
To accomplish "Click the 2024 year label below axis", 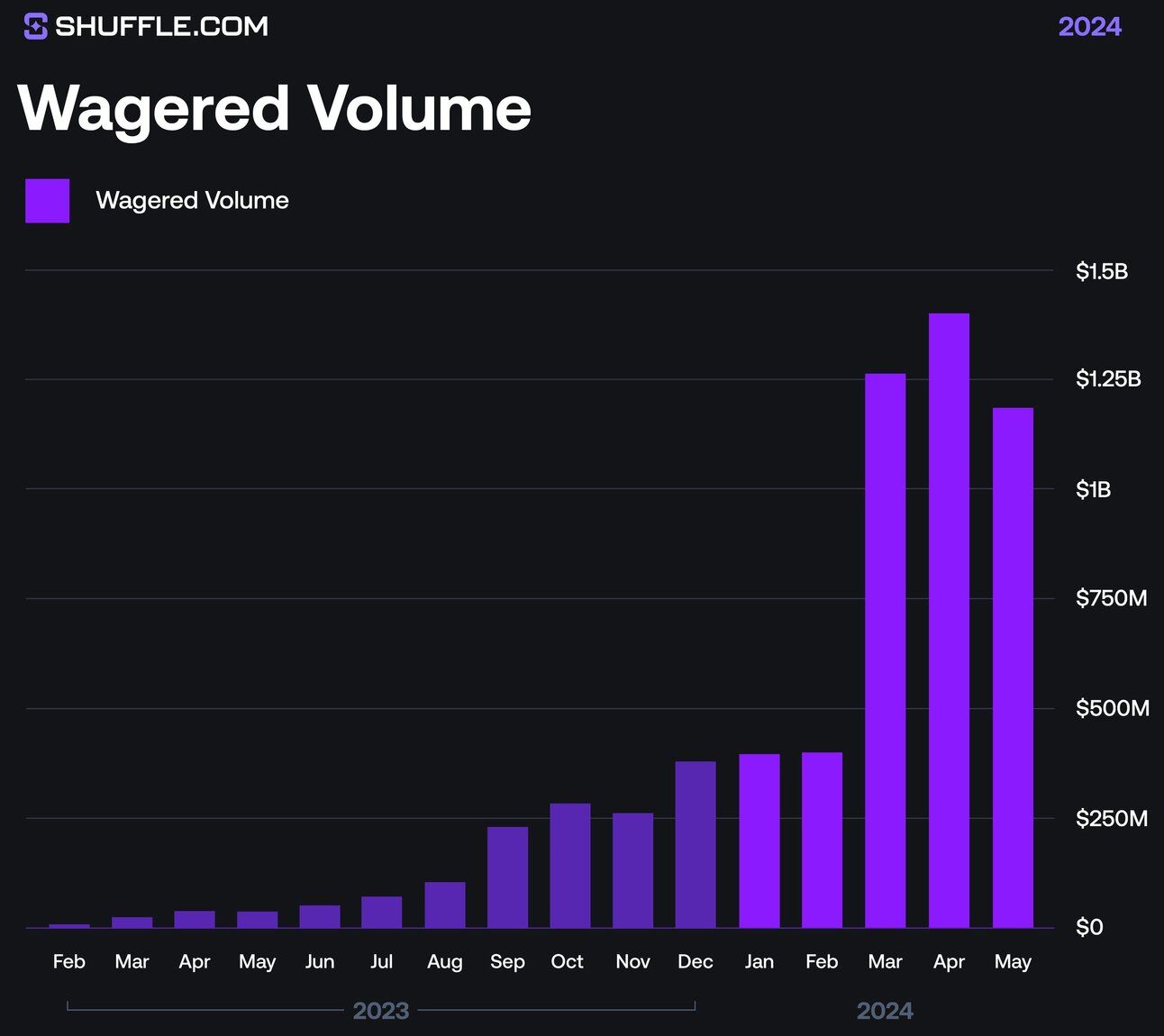I will [x=885, y=1011].
